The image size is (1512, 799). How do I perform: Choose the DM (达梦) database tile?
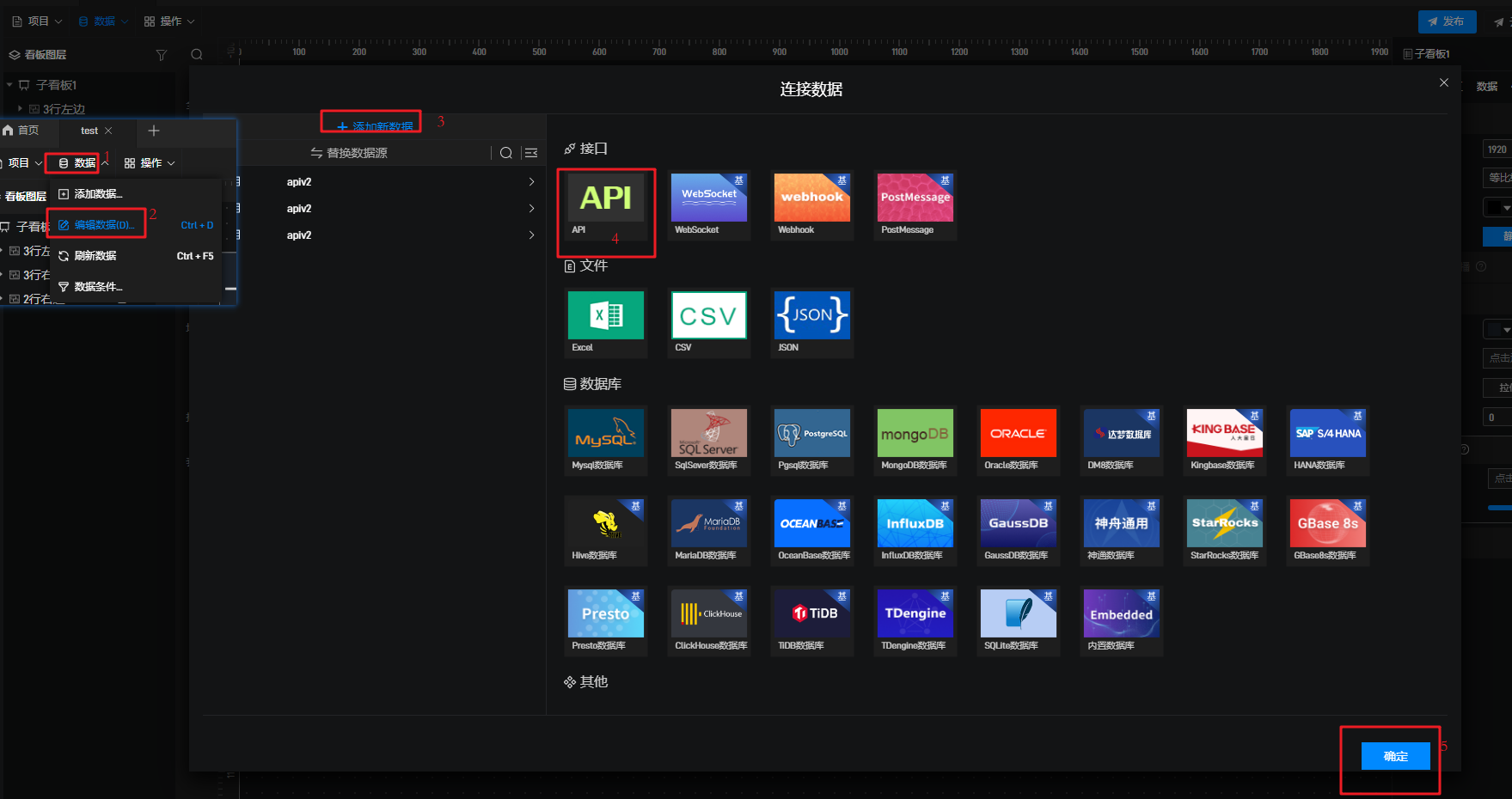[1122, 441]
